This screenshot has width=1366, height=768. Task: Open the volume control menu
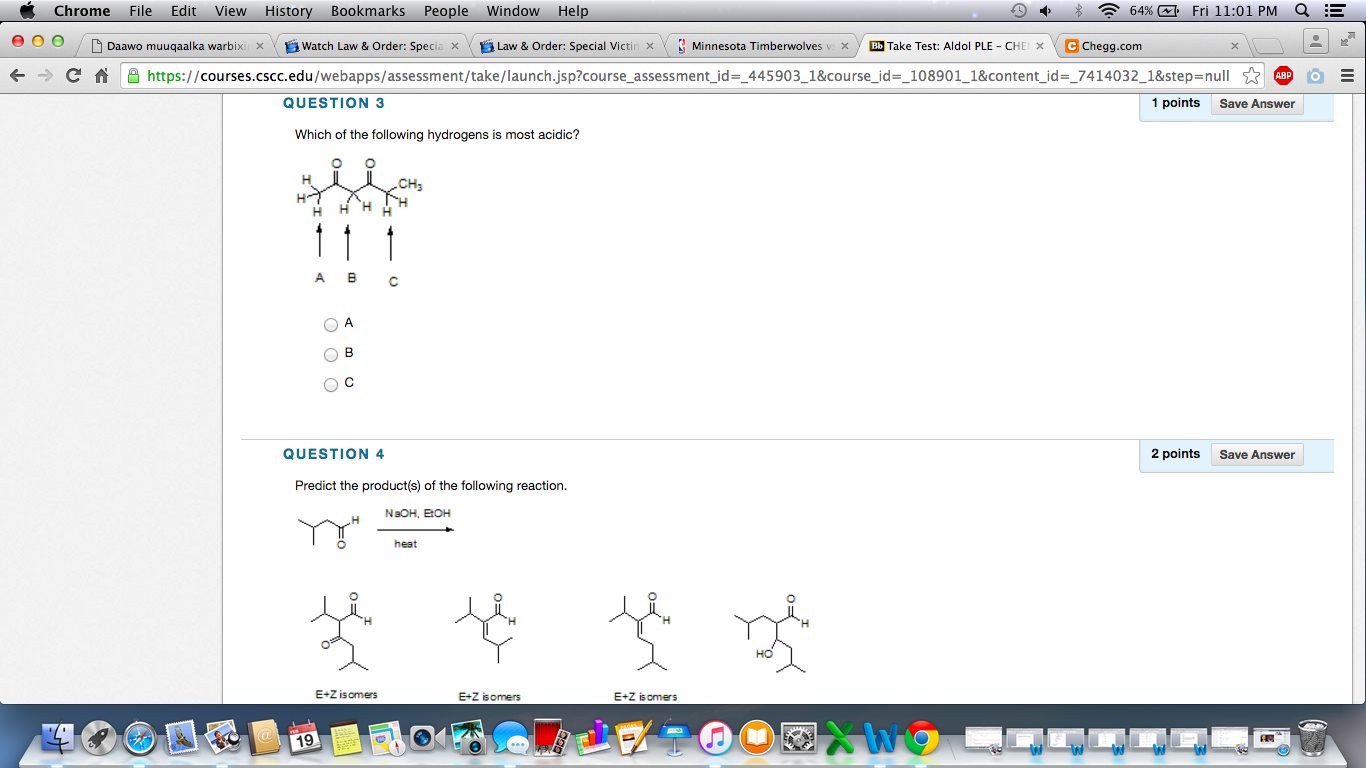pos(1045,11)
